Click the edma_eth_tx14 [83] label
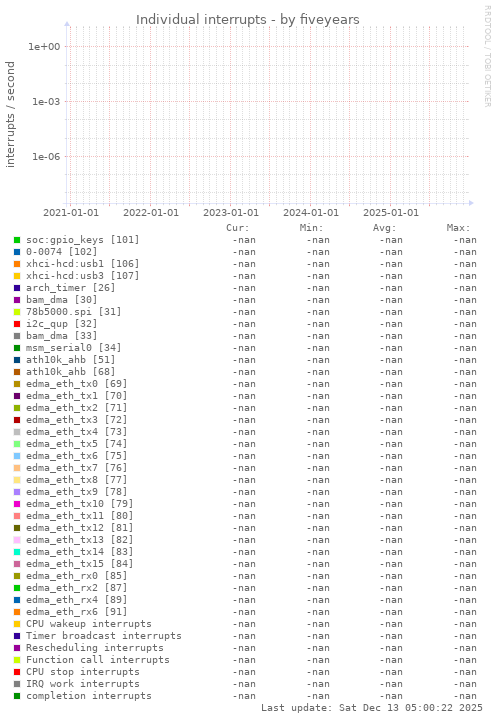 pos(79,551)
